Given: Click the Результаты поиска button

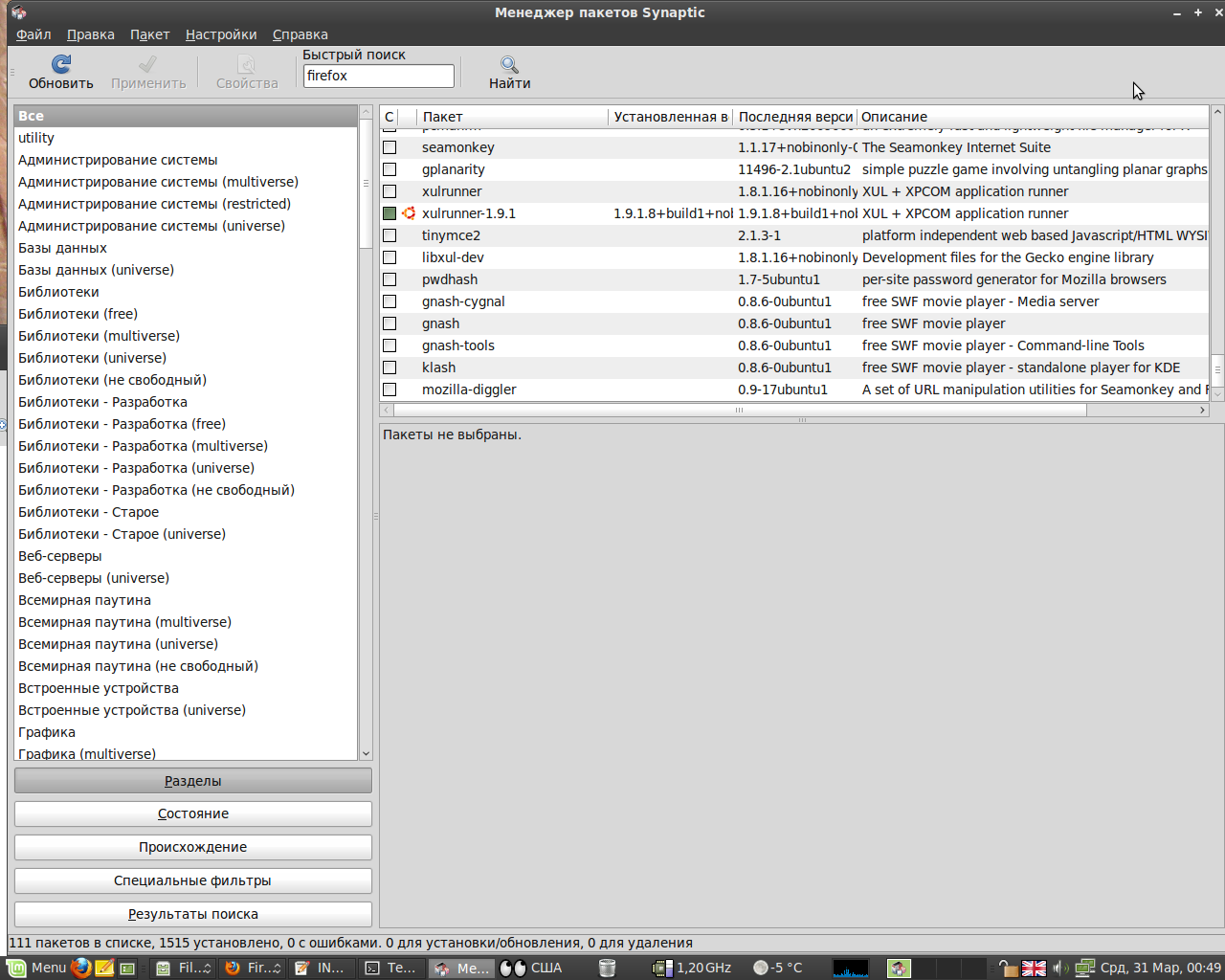Looking at the screenshot, I should coord(193,914).
